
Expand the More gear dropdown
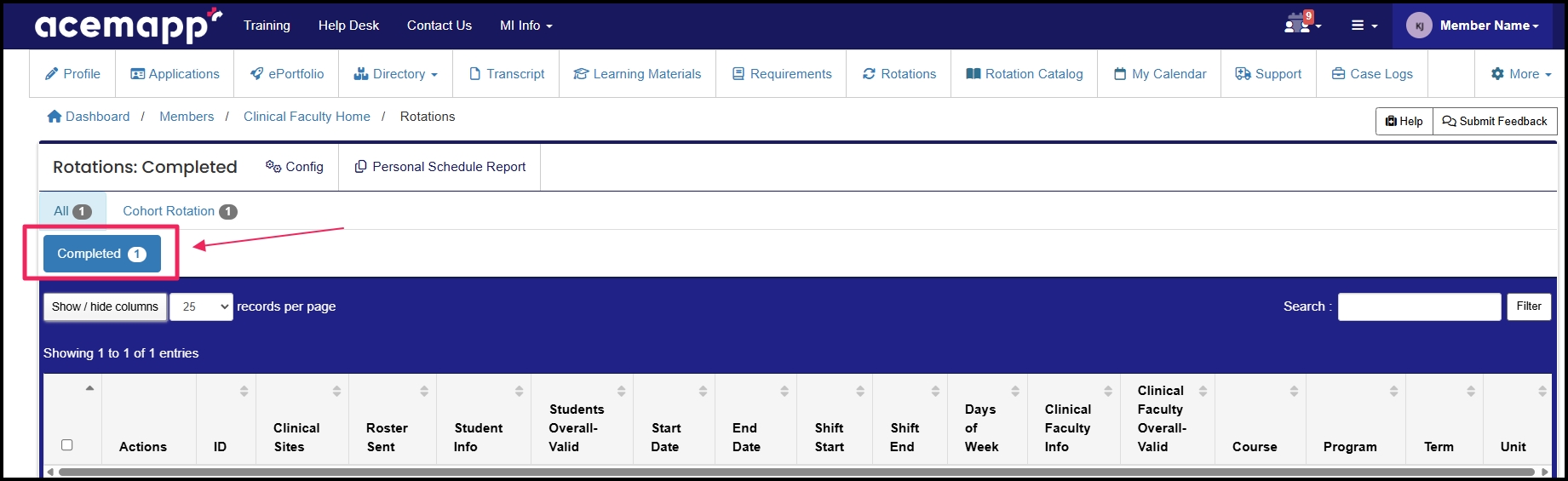pos(1520,74)
